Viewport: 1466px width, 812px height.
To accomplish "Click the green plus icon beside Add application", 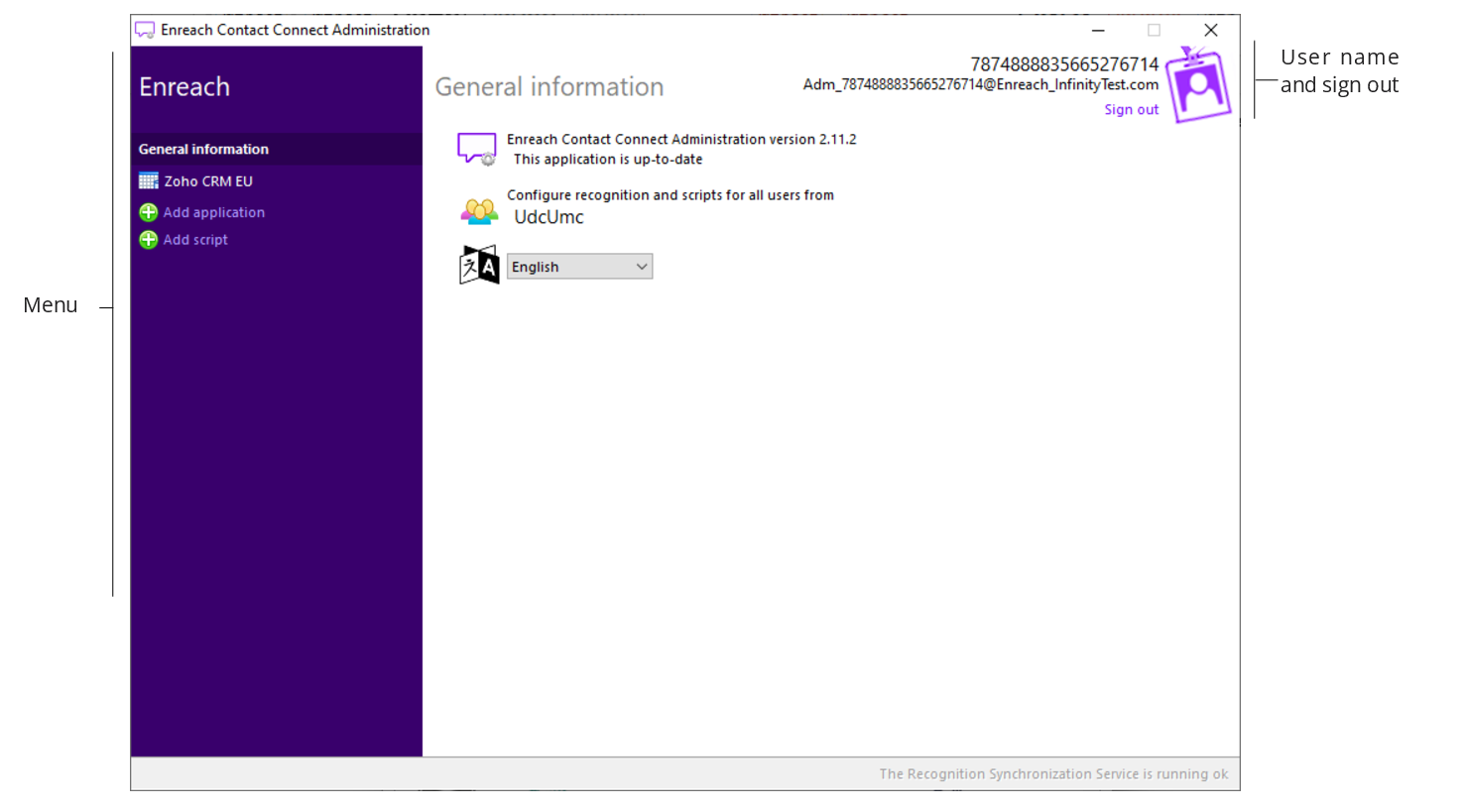I will 149,212.
